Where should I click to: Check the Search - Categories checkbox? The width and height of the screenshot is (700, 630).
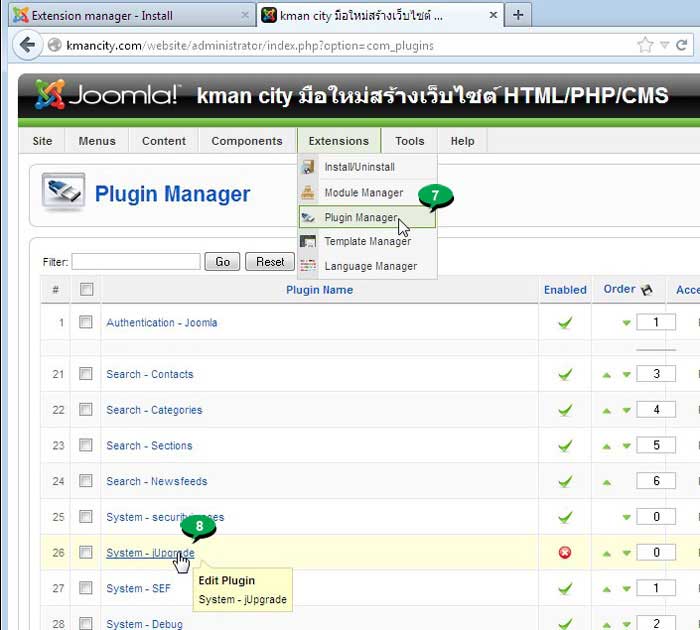[x=86, y=409]
